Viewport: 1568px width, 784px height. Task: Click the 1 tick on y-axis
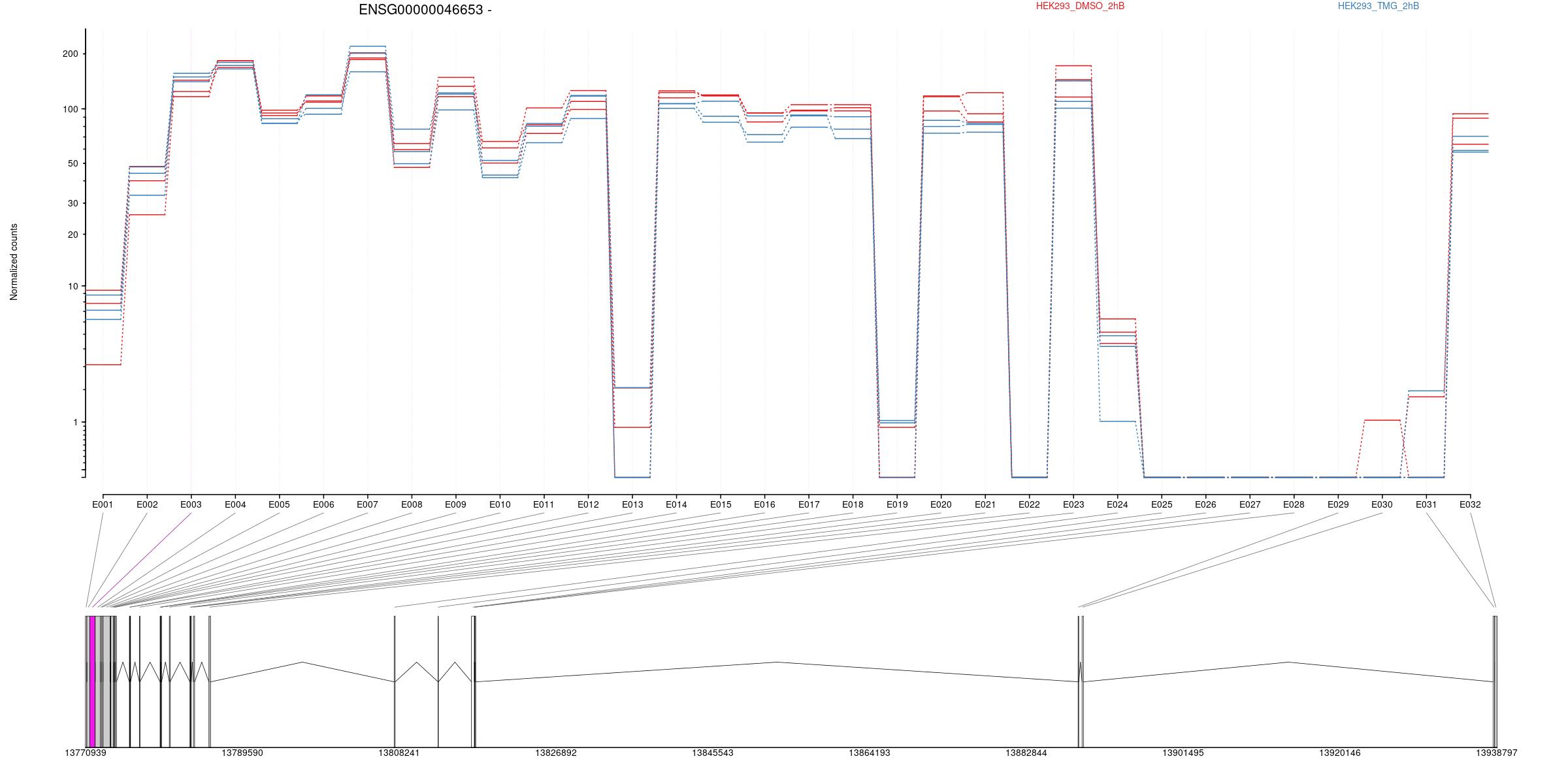76,422
